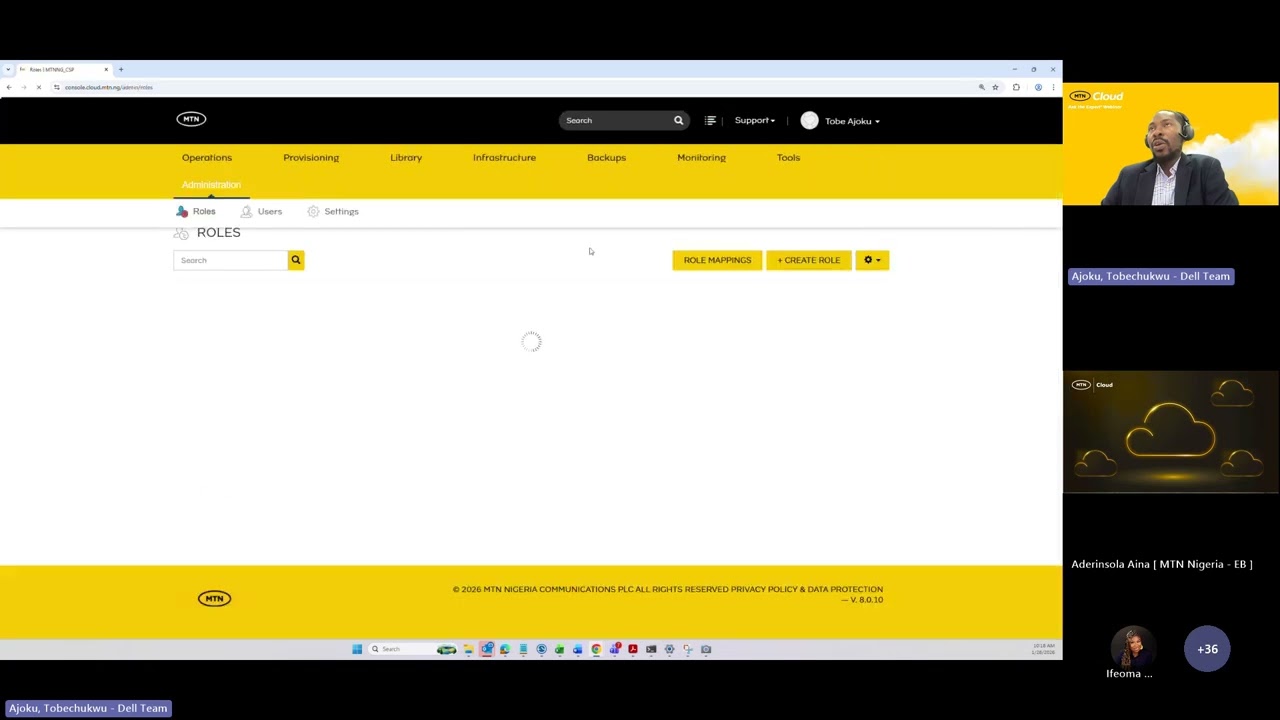Open the Tools menu
The height and width of the screenshot is (720, 1280).
tap(788, 157)
